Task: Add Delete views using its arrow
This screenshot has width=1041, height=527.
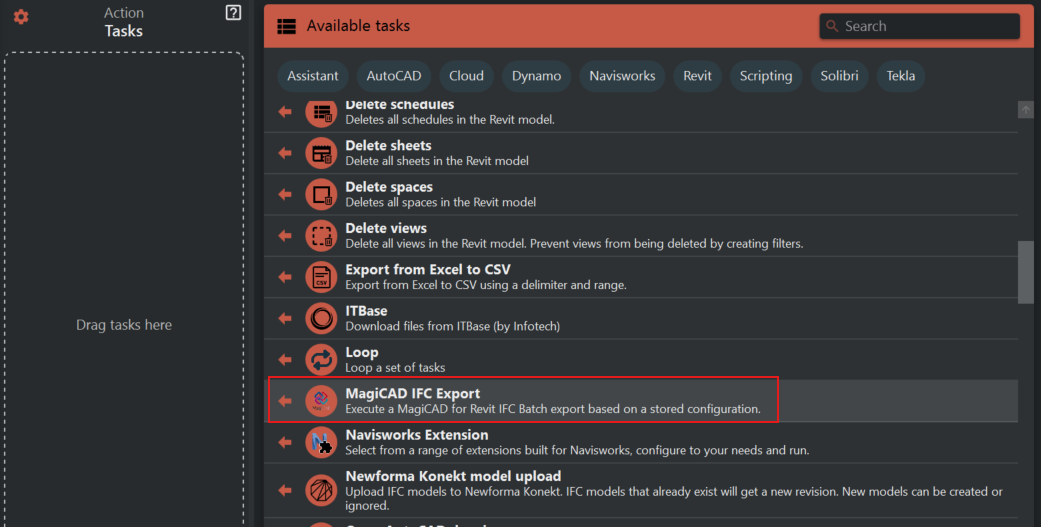Action: point(285,236)
